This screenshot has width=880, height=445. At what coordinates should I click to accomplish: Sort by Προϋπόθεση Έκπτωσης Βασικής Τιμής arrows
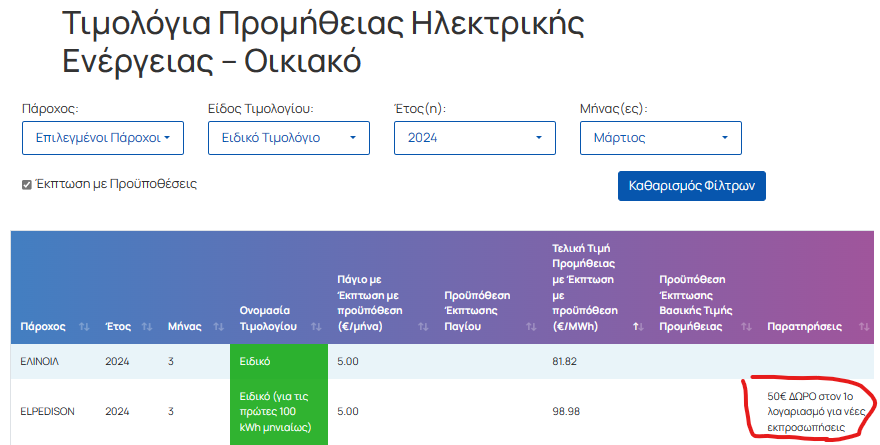746,327
